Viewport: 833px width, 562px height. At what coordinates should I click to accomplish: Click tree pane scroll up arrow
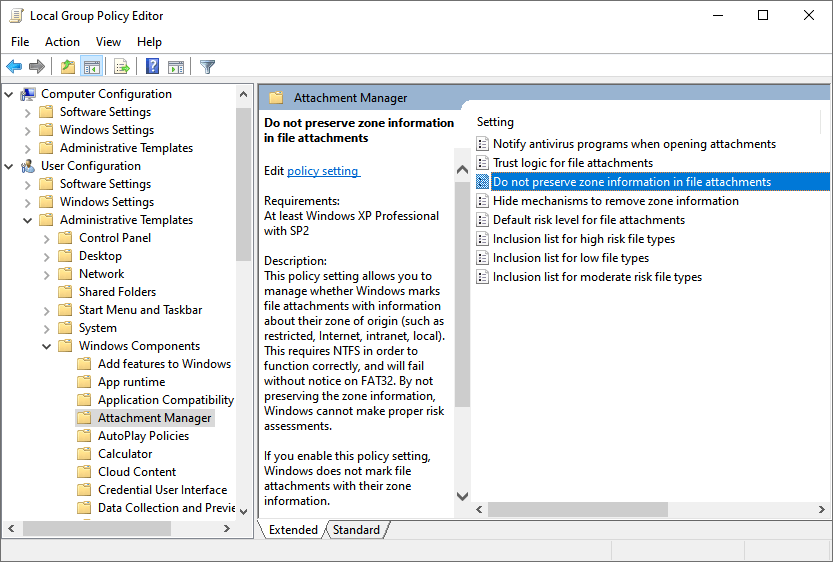point(244,94)
